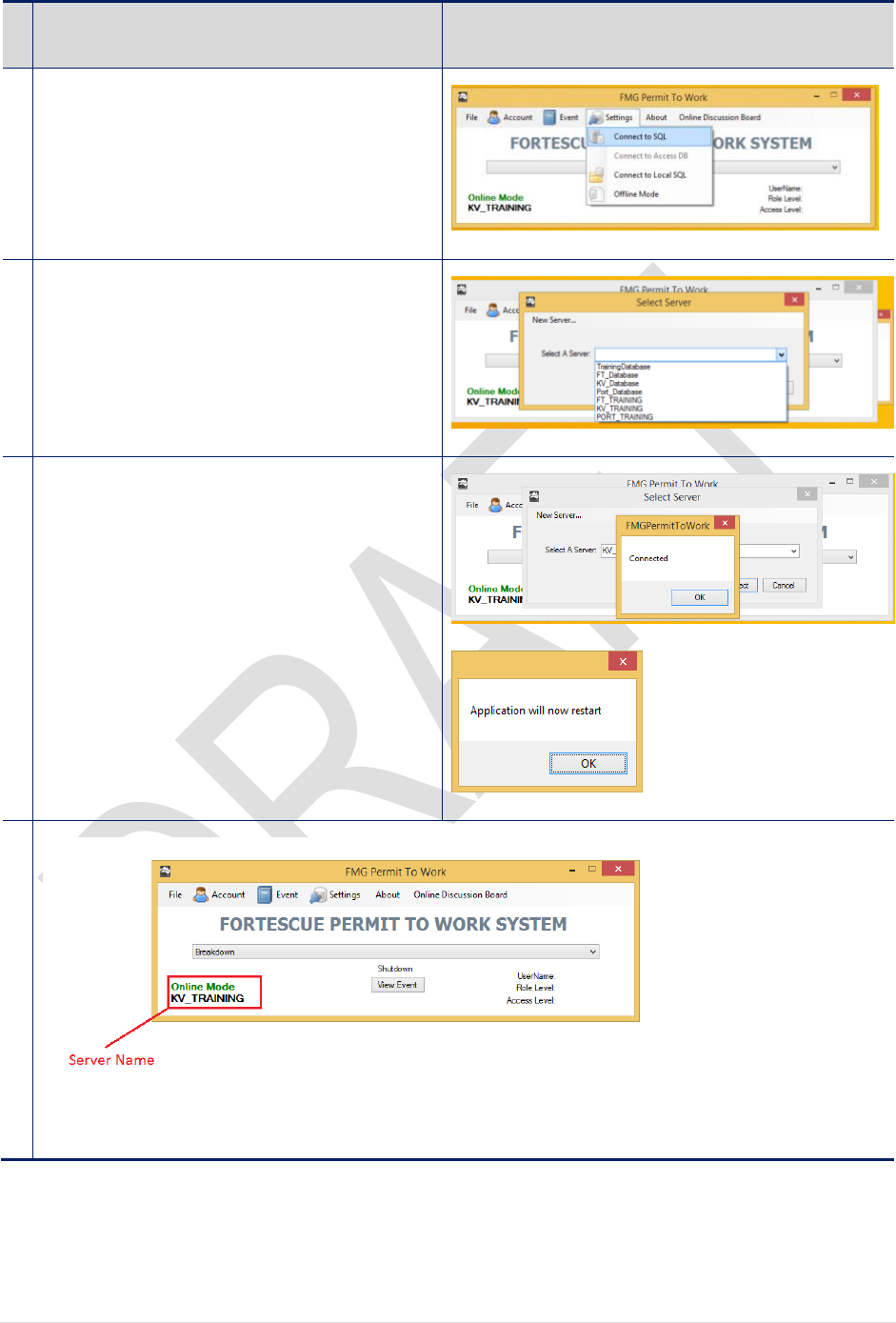896x1323 pixels.
Task: Open KV_ server dropdown arrow in third screenshot
Action: coord(793,551)
